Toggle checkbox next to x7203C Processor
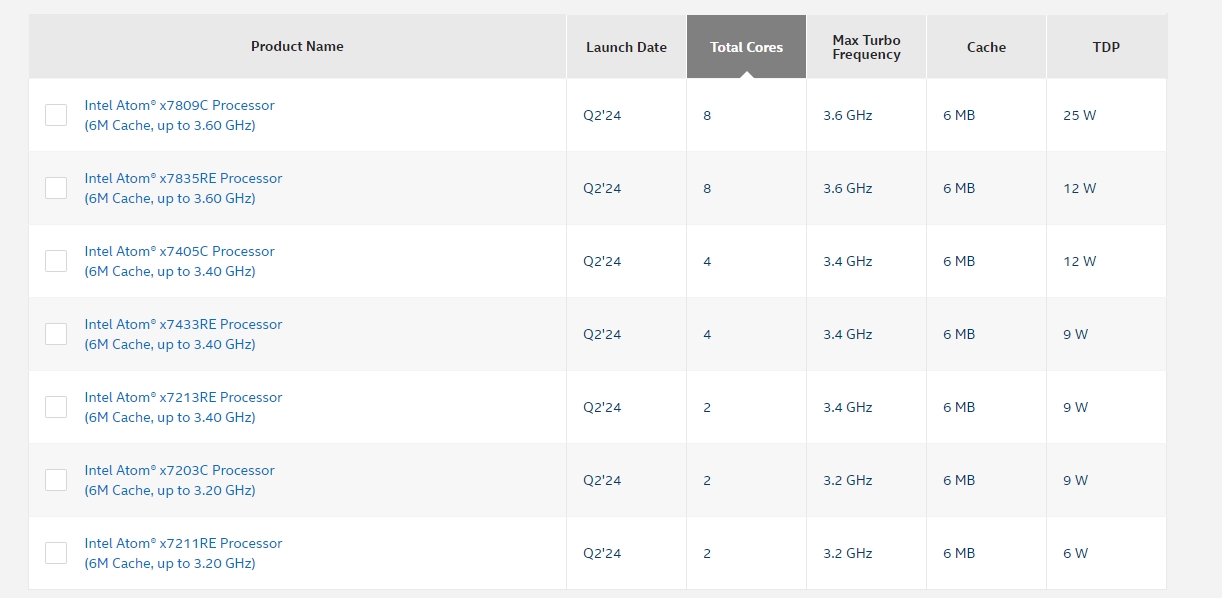 coord(56,480)
